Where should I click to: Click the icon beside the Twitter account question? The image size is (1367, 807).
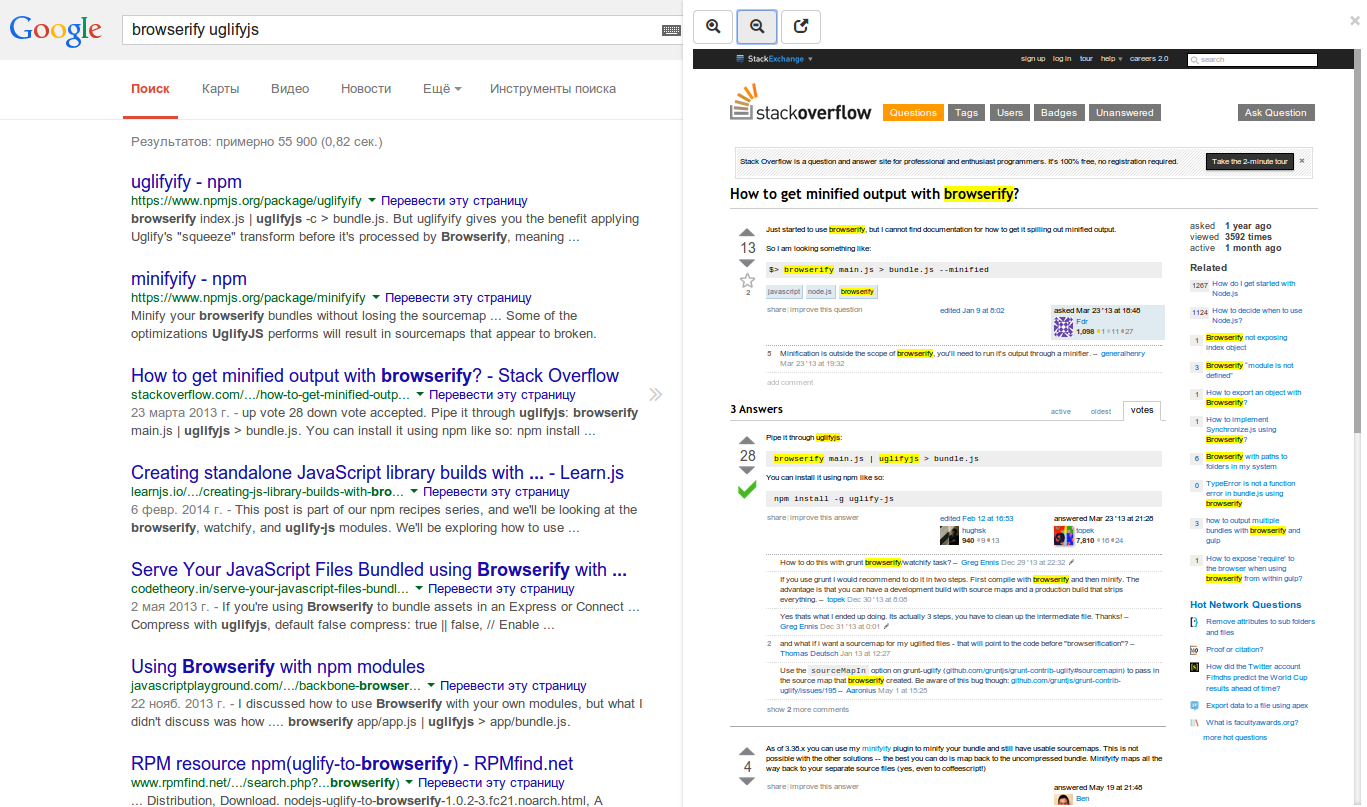coord(1194,666)
